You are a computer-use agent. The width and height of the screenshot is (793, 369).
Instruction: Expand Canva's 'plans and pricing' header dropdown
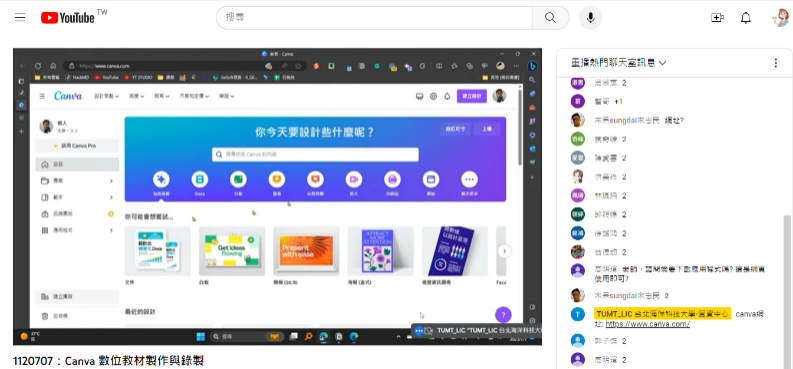(x=194, y=96)
